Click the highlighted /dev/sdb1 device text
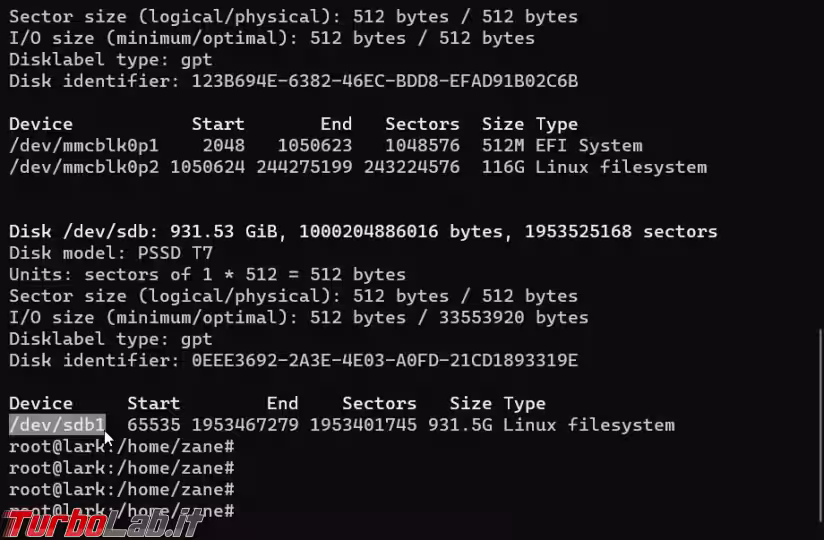Screen dimensions: 824x540 [57, 424]
